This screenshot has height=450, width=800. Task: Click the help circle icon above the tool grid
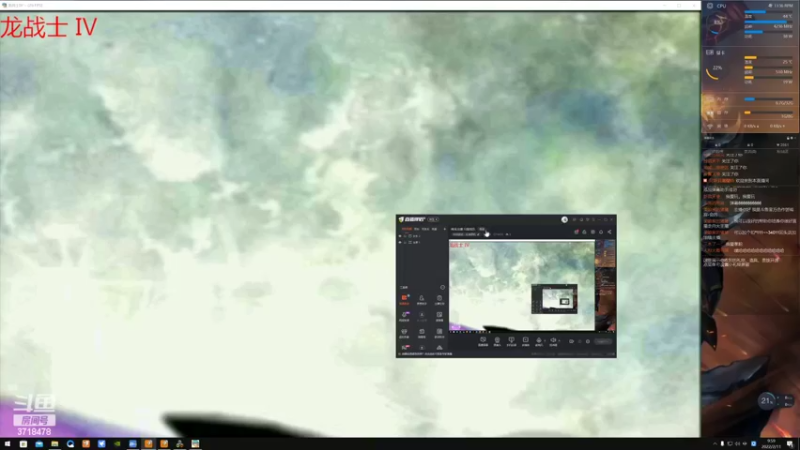pyautogui.click(x=442, y=287)
